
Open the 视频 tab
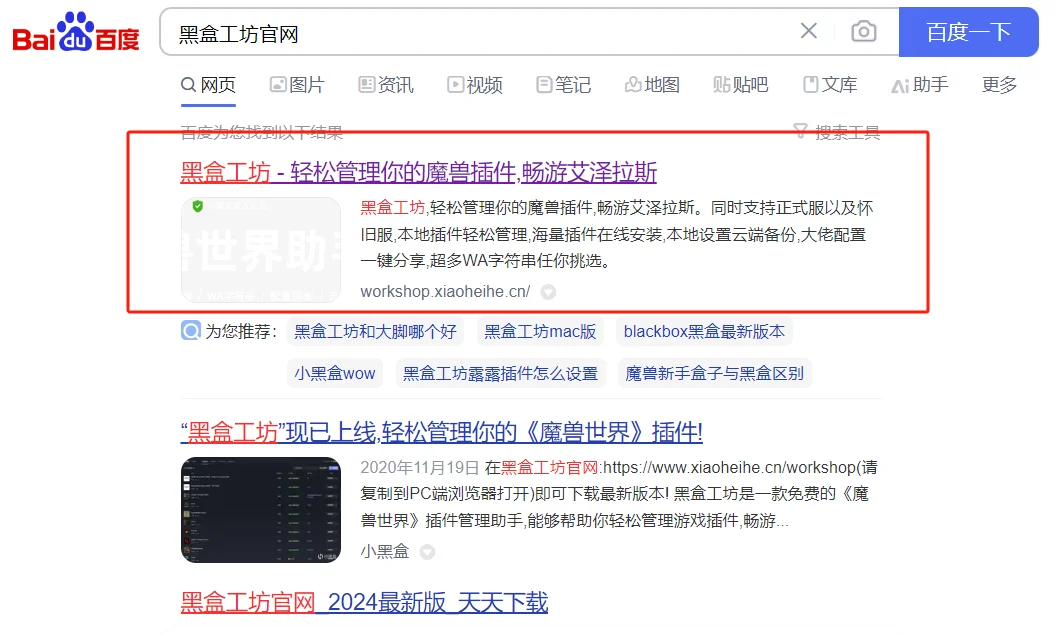point(475,85)
